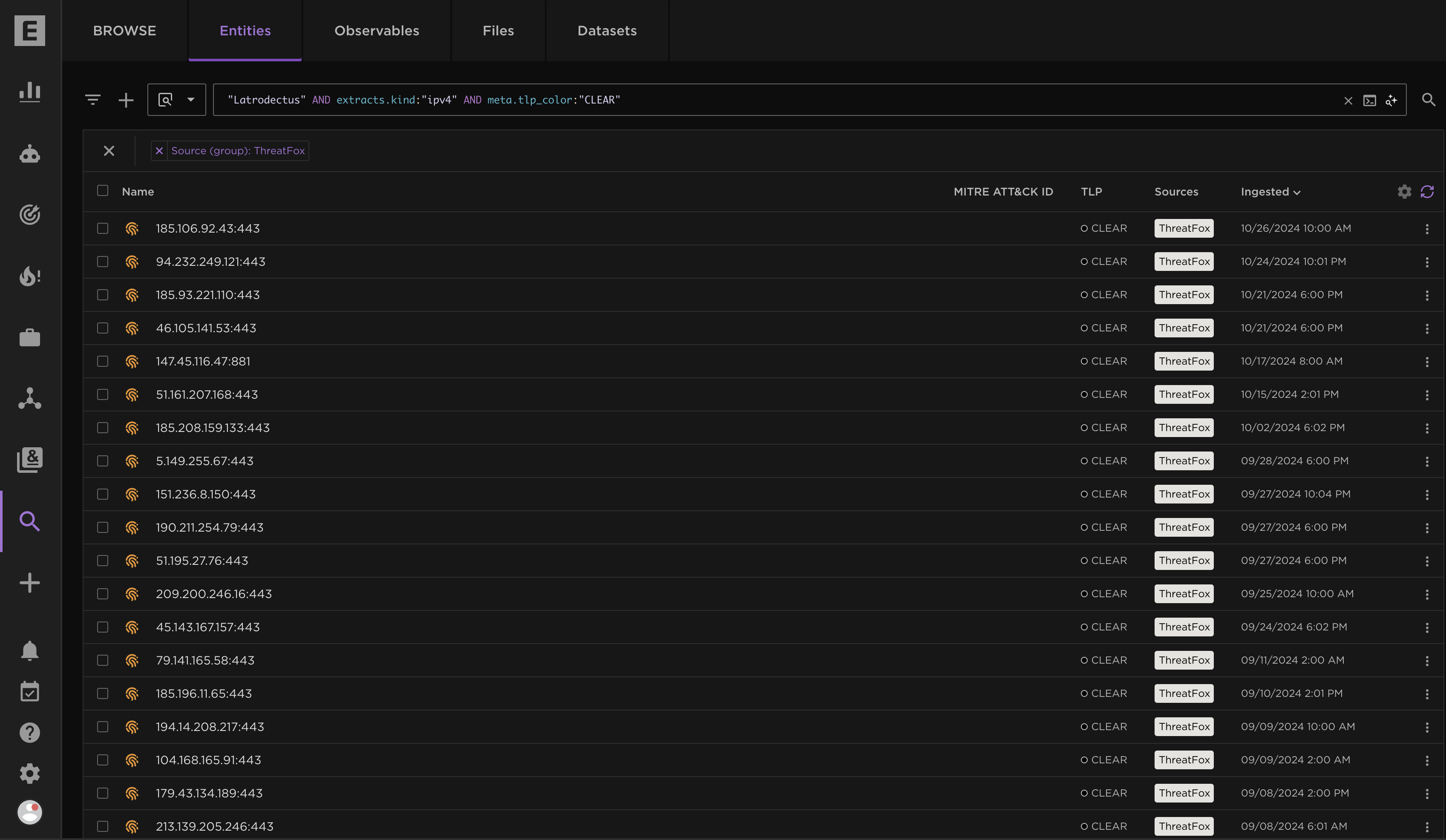Screen dimensions: 1446x840
Task: Switch to the Datasets tab
Action: click(607, 30)
